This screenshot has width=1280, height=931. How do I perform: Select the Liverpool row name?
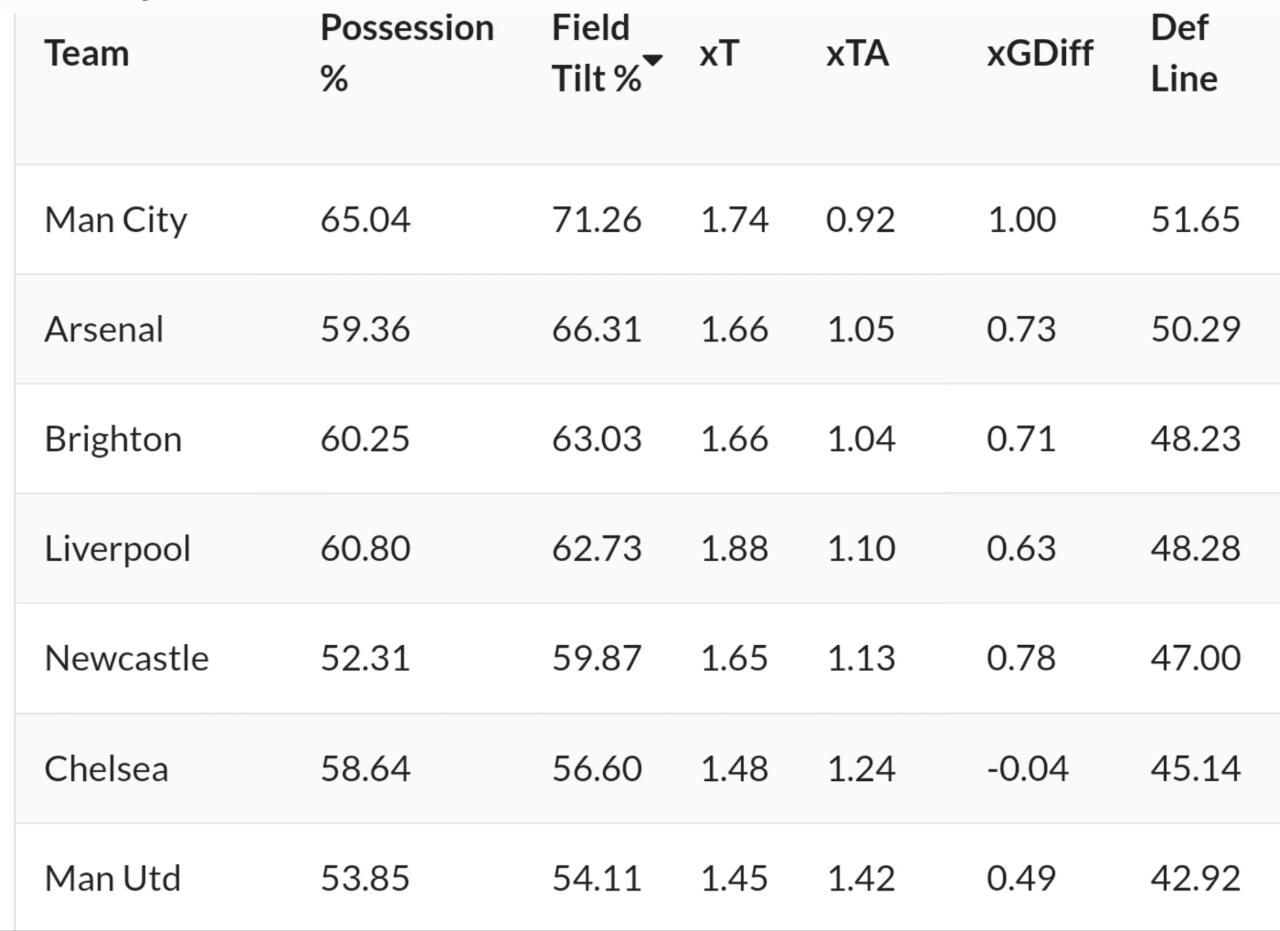tap(117, 549)
